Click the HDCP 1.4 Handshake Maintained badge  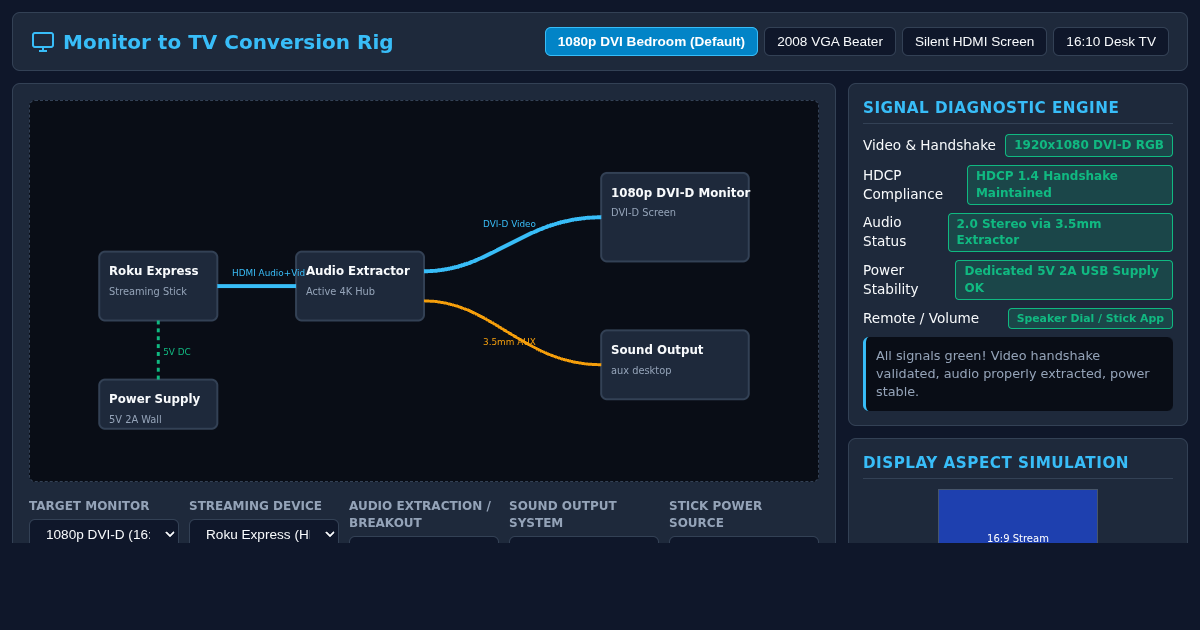[1070, 185]
